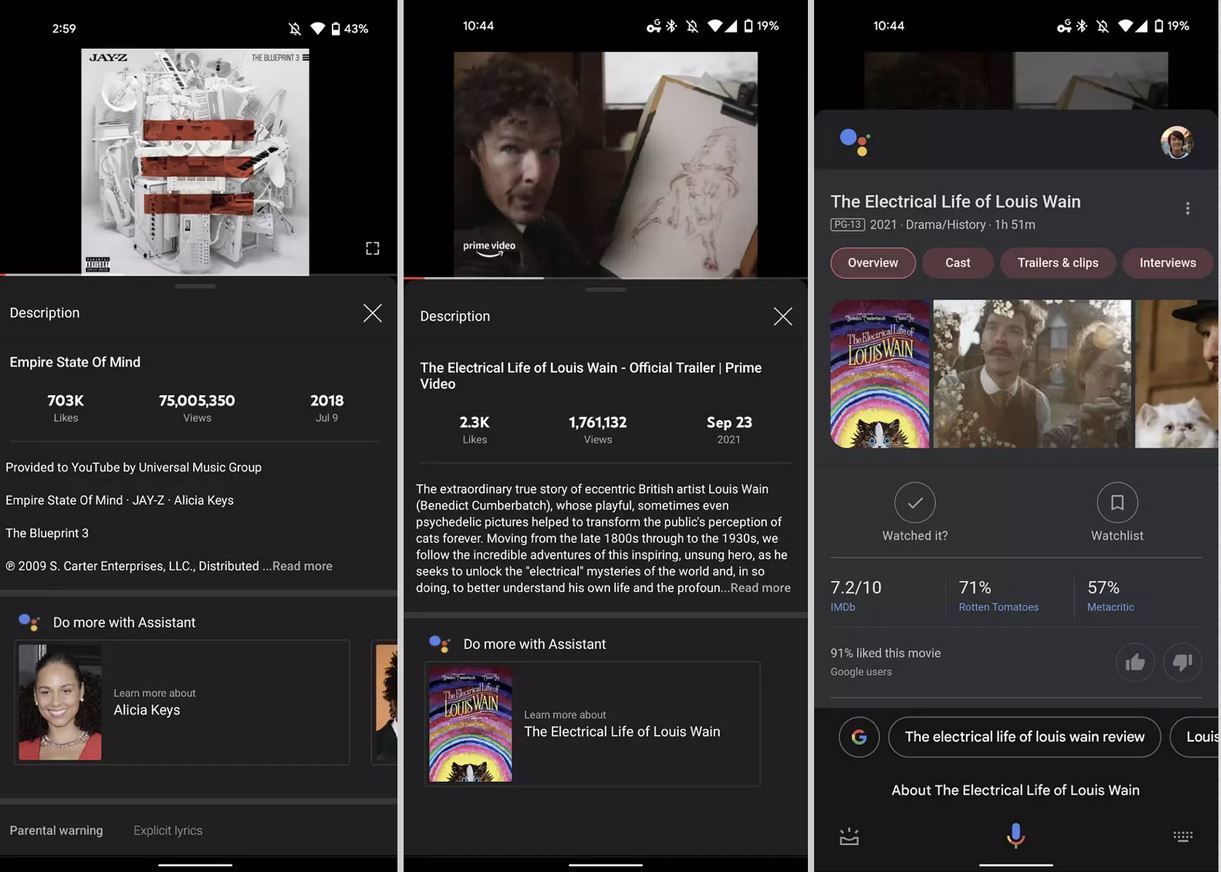Open the 7.2/10 IMDb rating
1221x872 pixels.
pos(856,594)
